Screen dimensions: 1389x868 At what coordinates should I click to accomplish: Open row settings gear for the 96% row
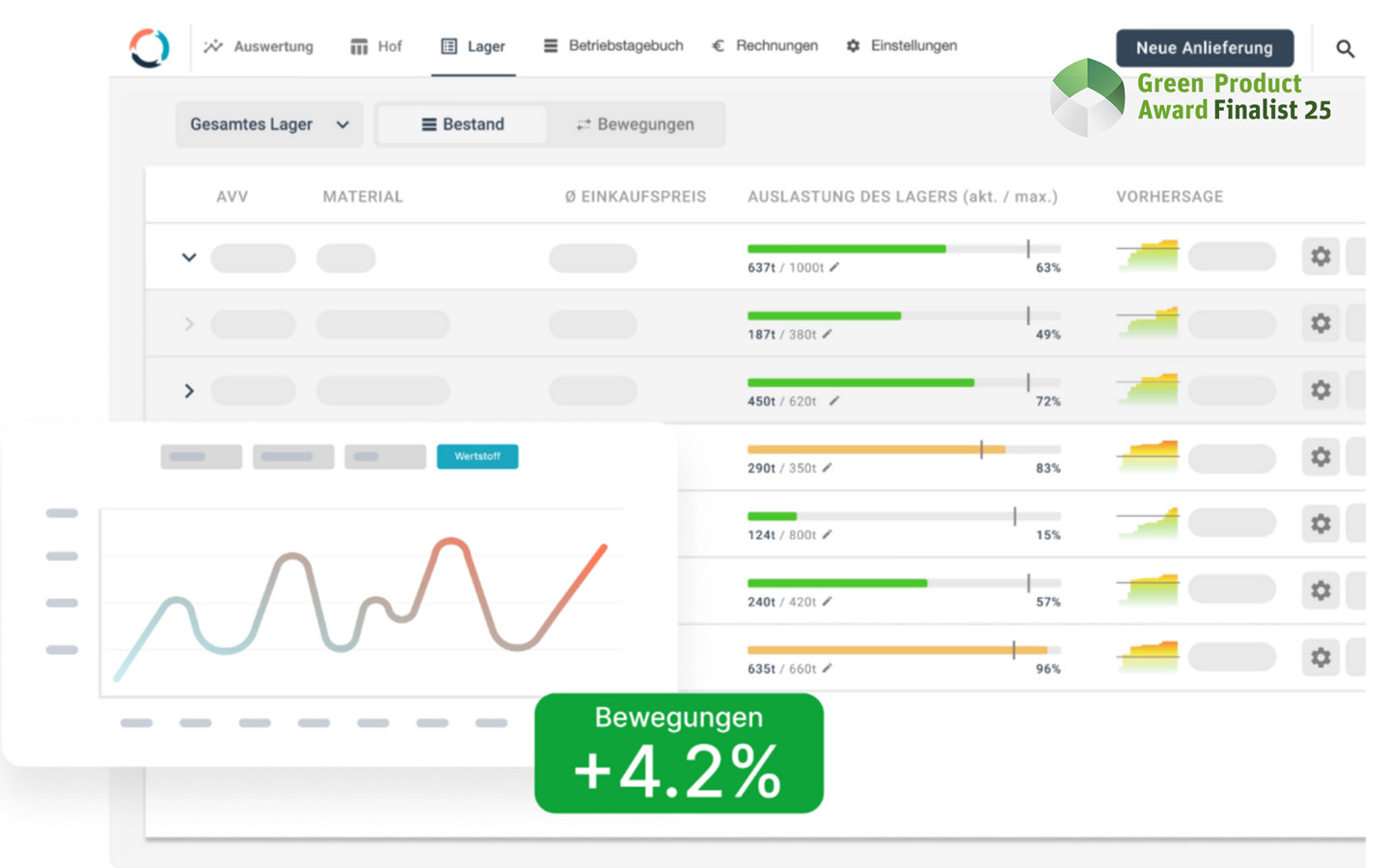(x=1321, y=658)
